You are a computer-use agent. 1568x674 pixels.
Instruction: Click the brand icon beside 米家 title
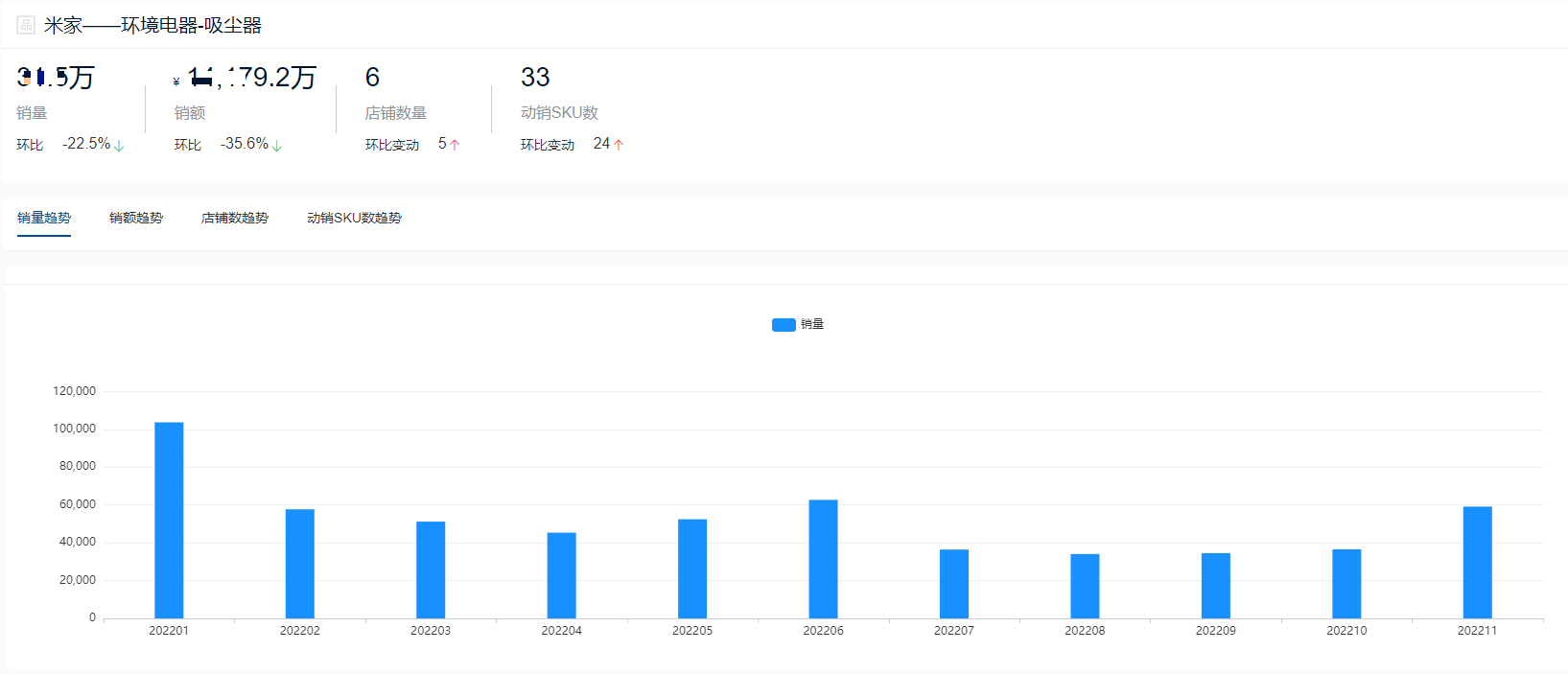[26, 25]
